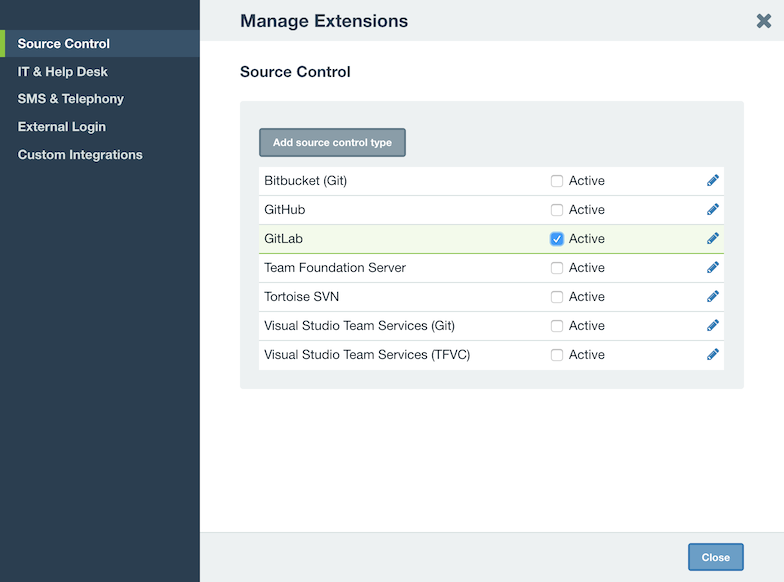Uncheck the GitLab Active checkbox
The height and width of the screenshot is (582, 784).
point(556,239)
